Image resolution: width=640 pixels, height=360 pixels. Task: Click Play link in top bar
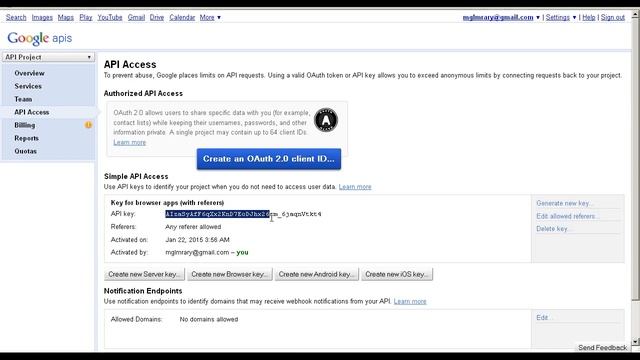pos(86,18)
